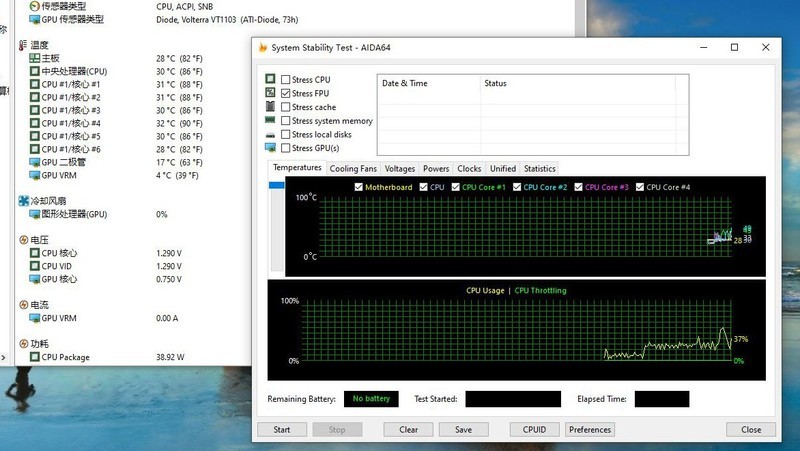Click the CPU Throttling graph label
Screen dimensions: 800x451
(540, 290)
